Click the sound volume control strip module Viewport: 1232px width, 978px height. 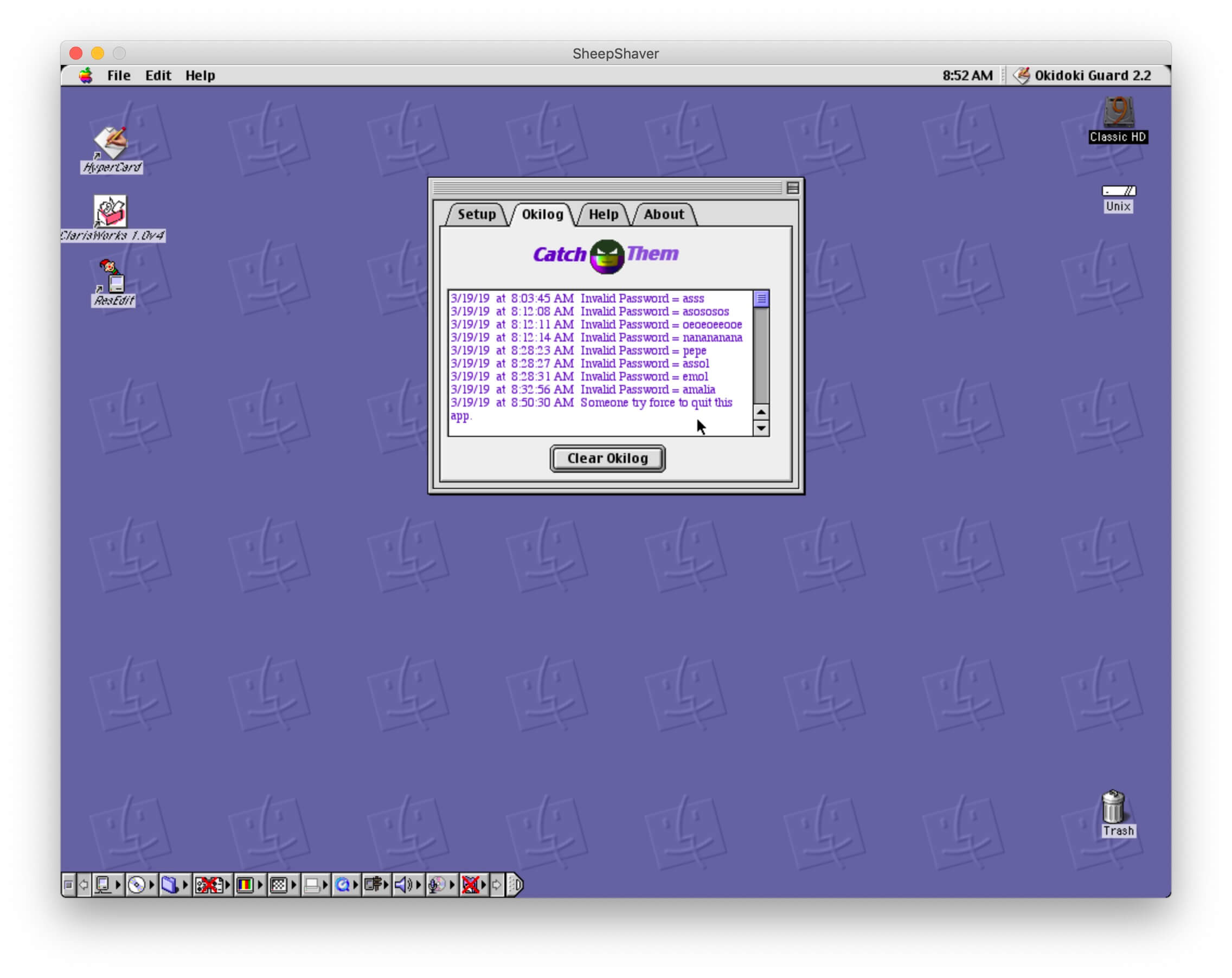click(403, 885)
